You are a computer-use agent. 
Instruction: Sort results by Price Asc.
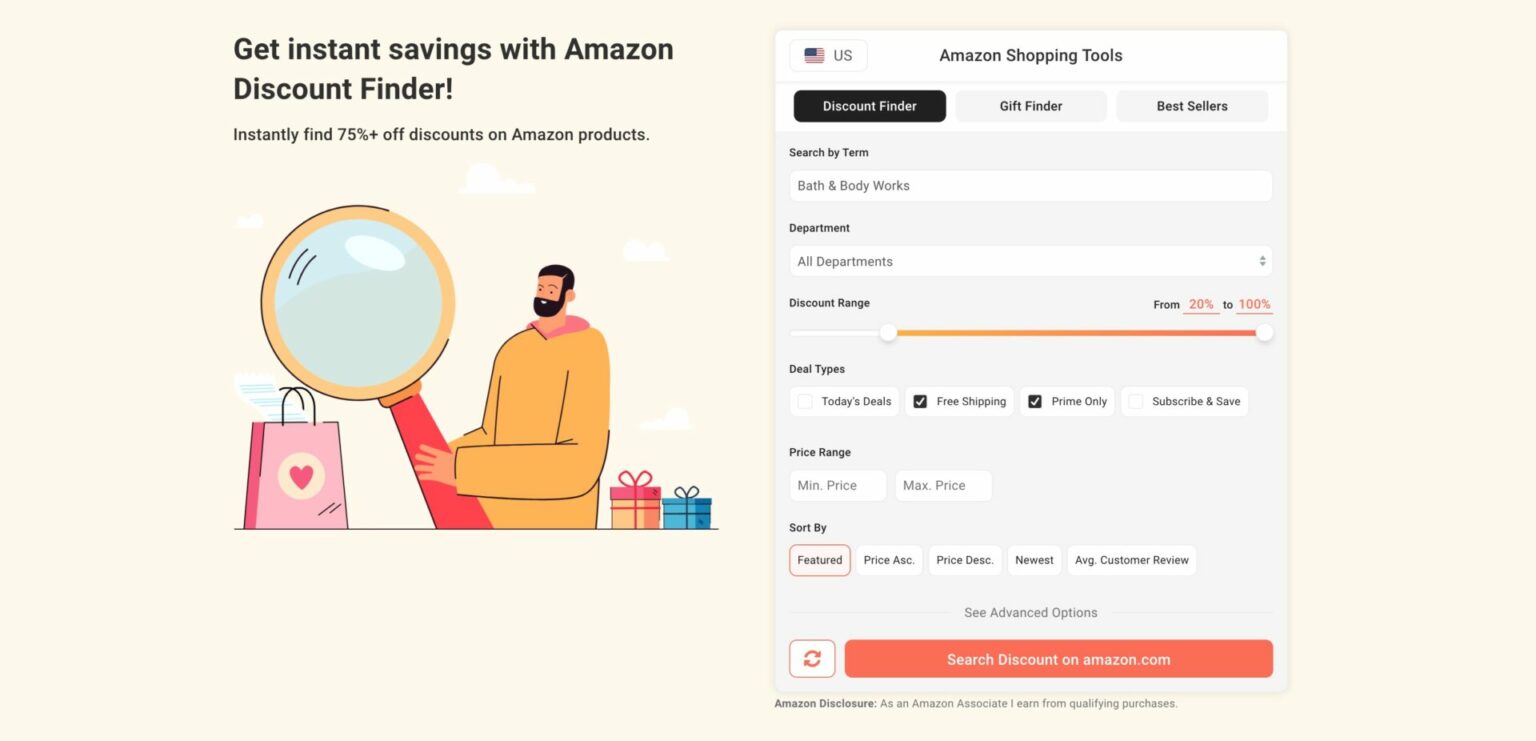click(889, 560)
